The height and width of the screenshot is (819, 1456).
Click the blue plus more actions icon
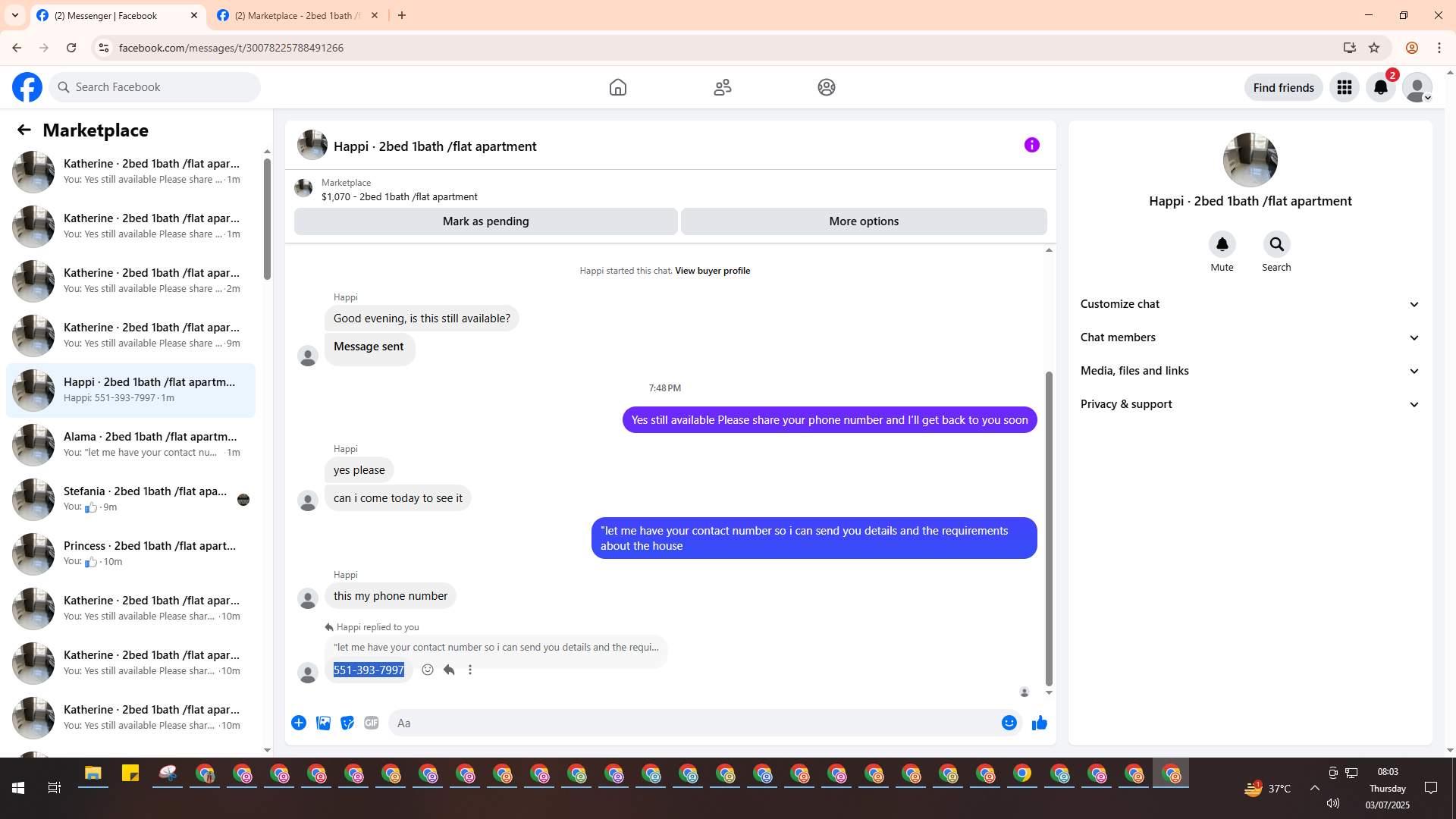coord(299,723)
